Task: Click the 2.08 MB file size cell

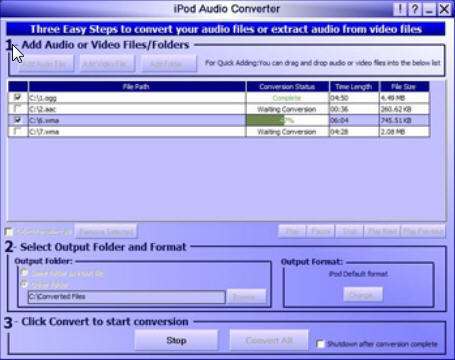Action: [404, 132]
